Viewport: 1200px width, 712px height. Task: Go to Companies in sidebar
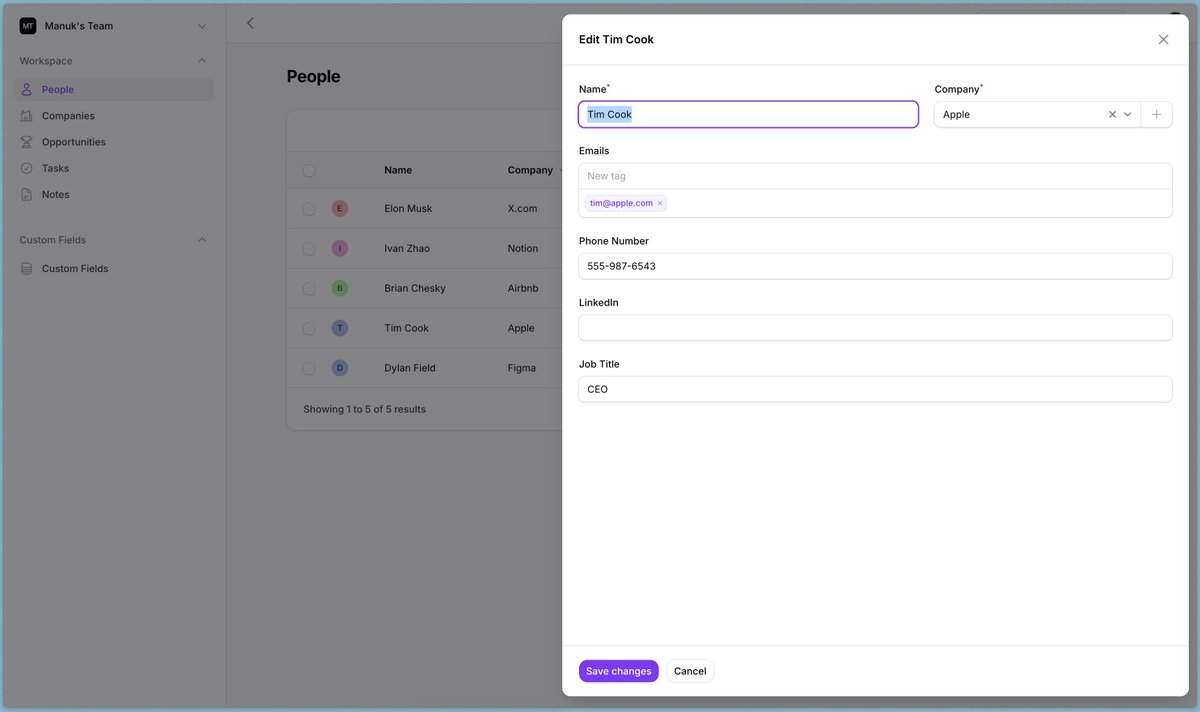[x=116, y=116]
